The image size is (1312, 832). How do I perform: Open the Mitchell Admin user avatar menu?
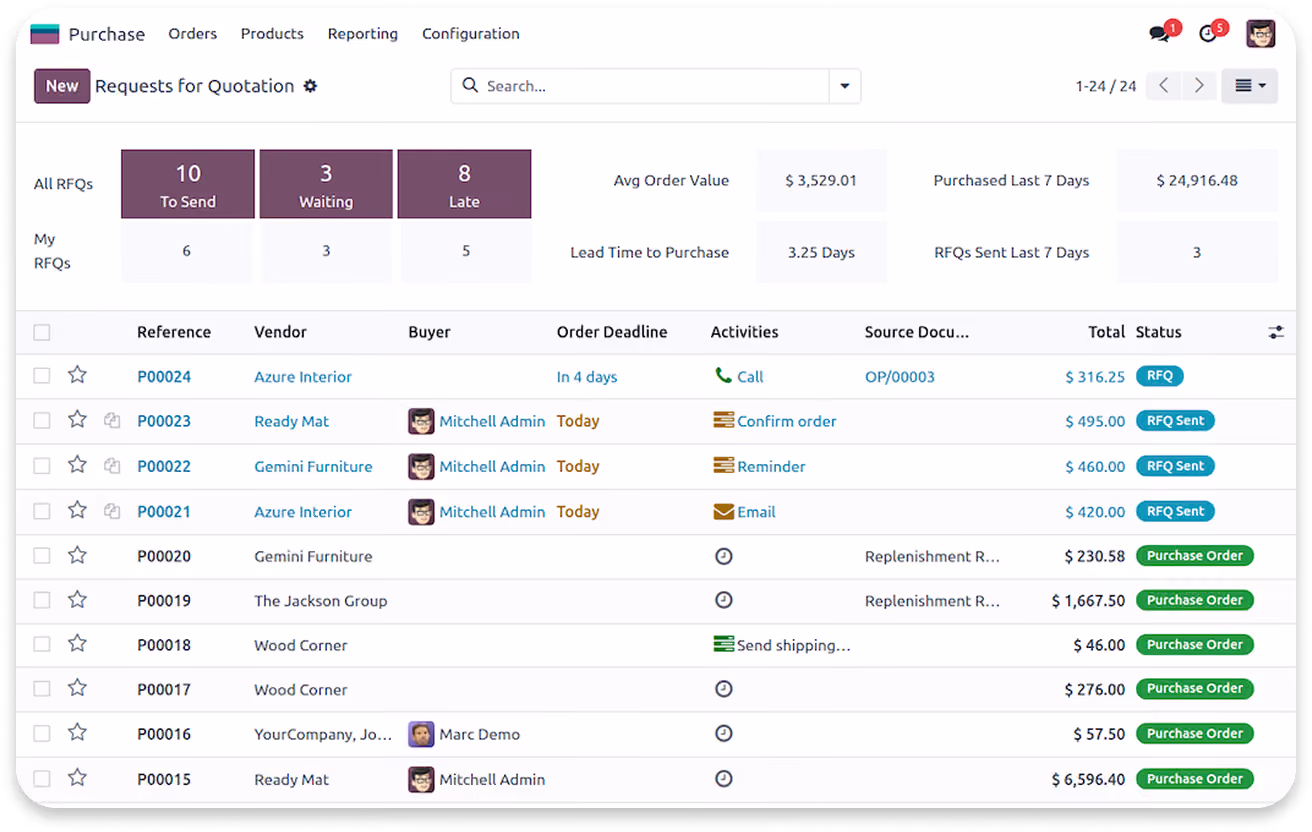tap(1261, 34)
